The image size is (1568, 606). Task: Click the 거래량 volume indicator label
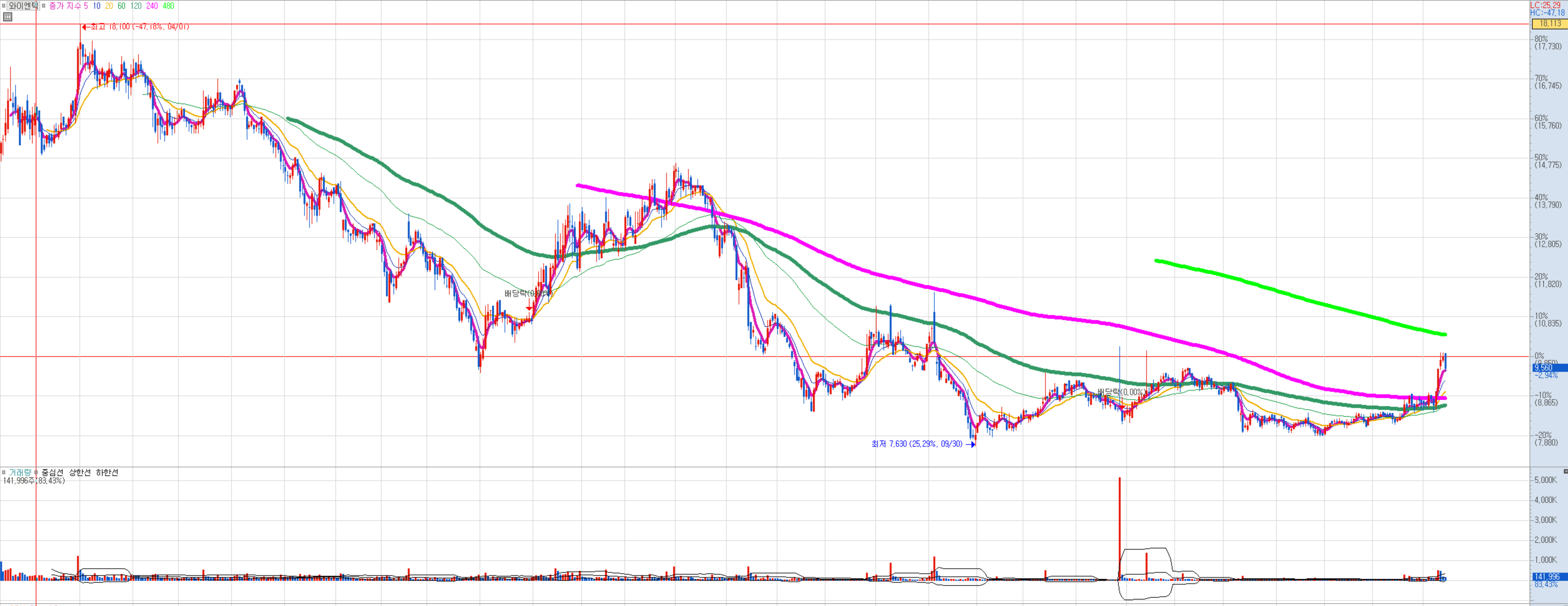click(20, 472)
